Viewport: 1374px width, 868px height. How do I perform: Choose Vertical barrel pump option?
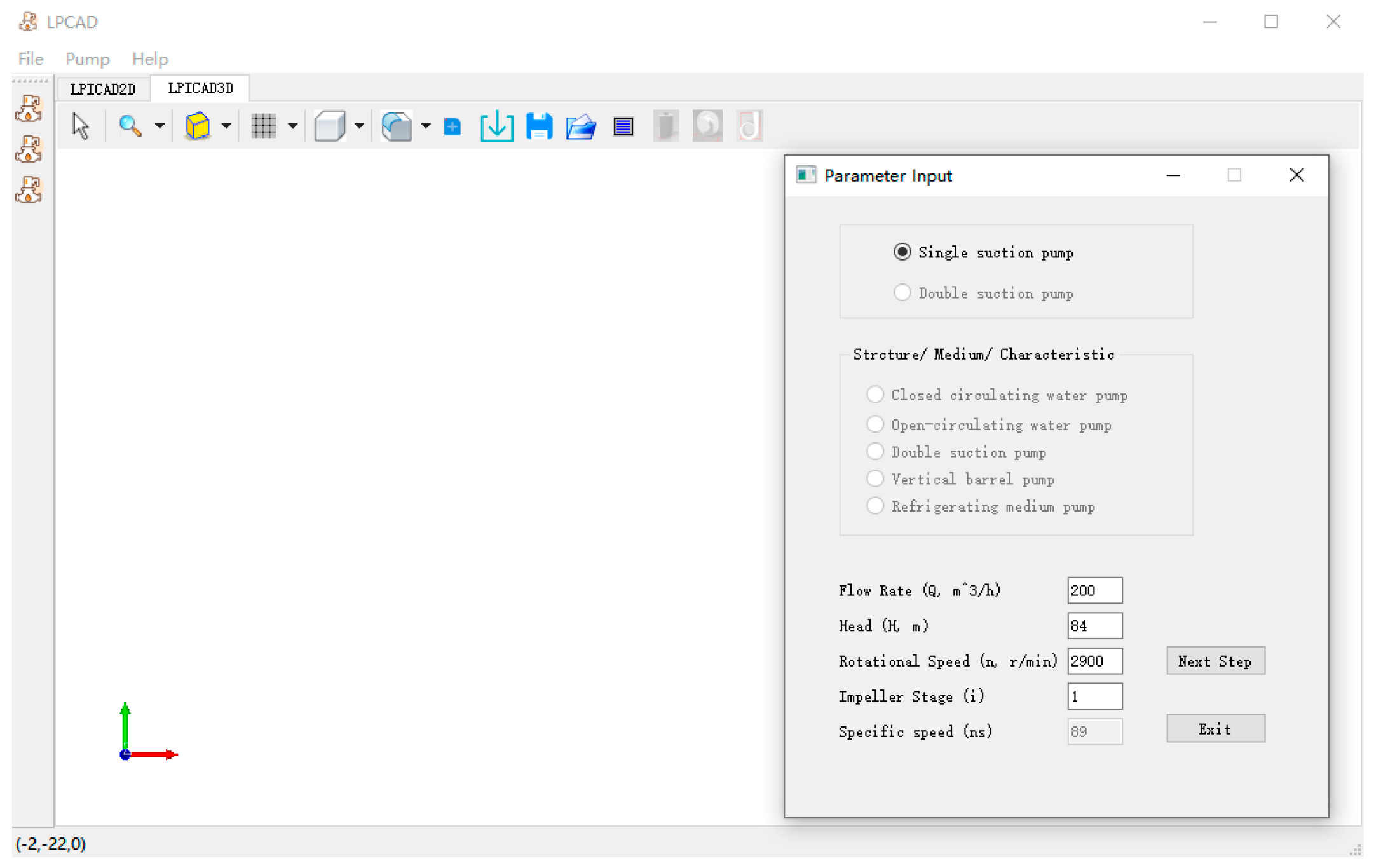(x=875, y=479)
